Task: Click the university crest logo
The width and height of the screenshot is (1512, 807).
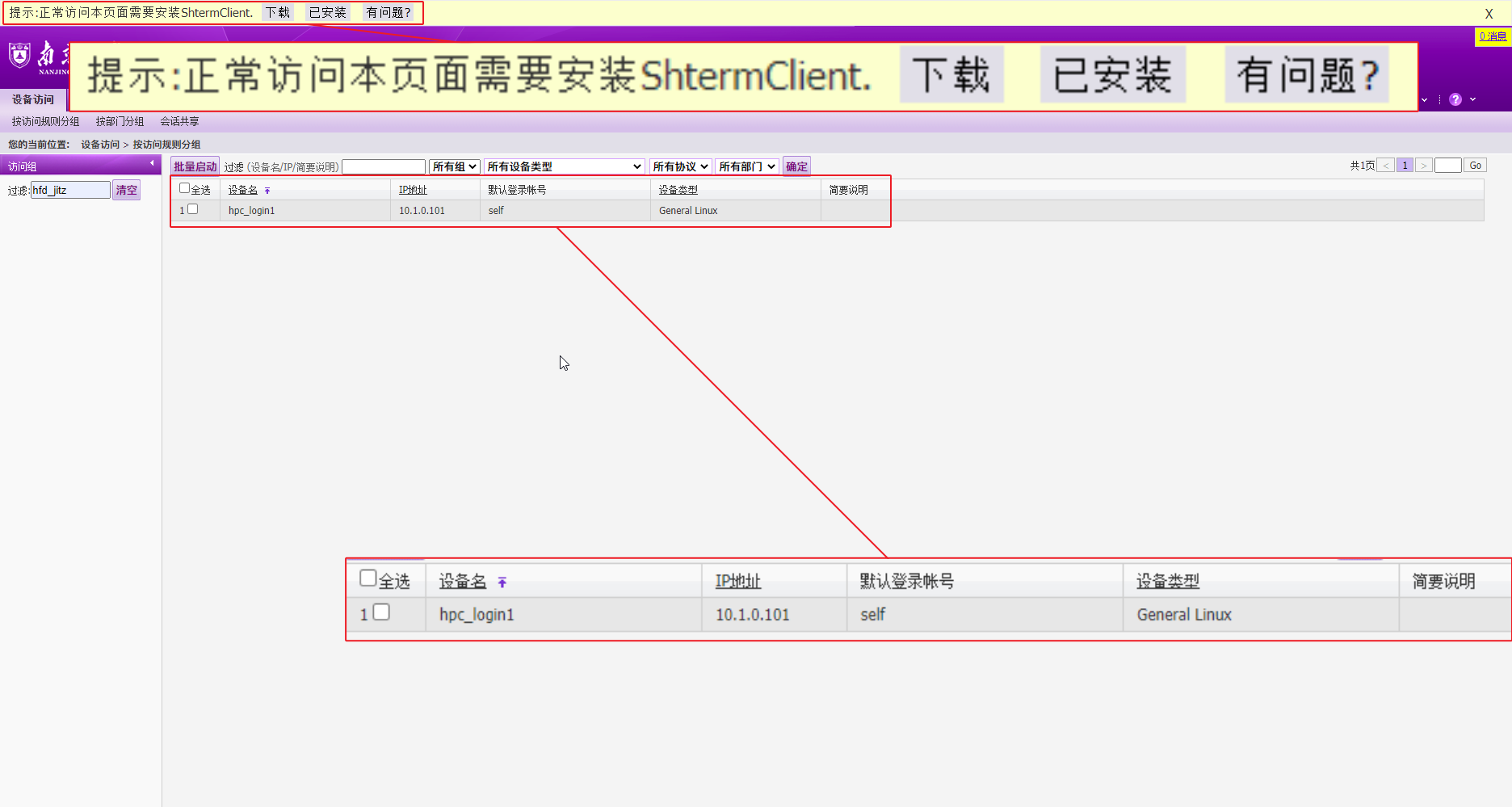Action: pyautogui.click(x=19, y=55)
